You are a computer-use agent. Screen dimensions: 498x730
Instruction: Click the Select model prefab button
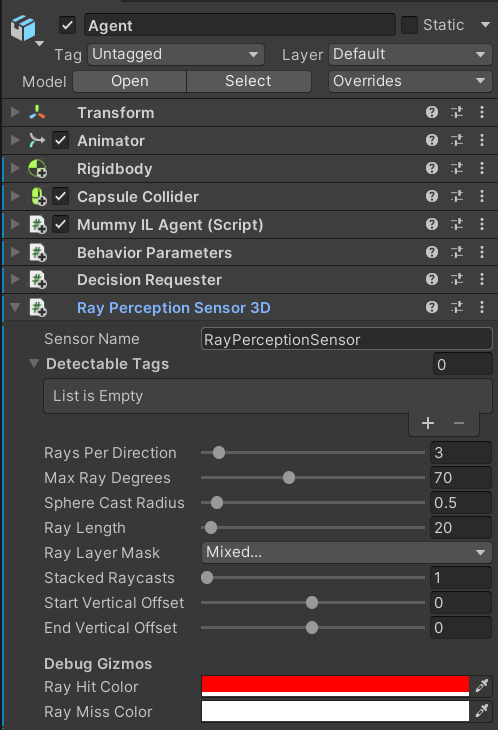(249, 81)
